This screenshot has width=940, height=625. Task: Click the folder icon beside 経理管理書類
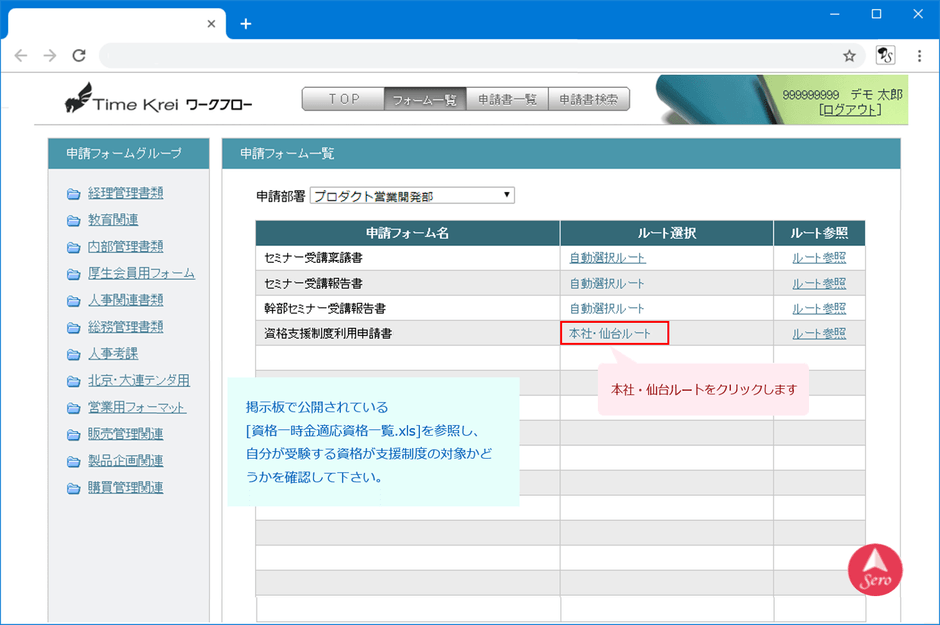click(x=73, y=194)
